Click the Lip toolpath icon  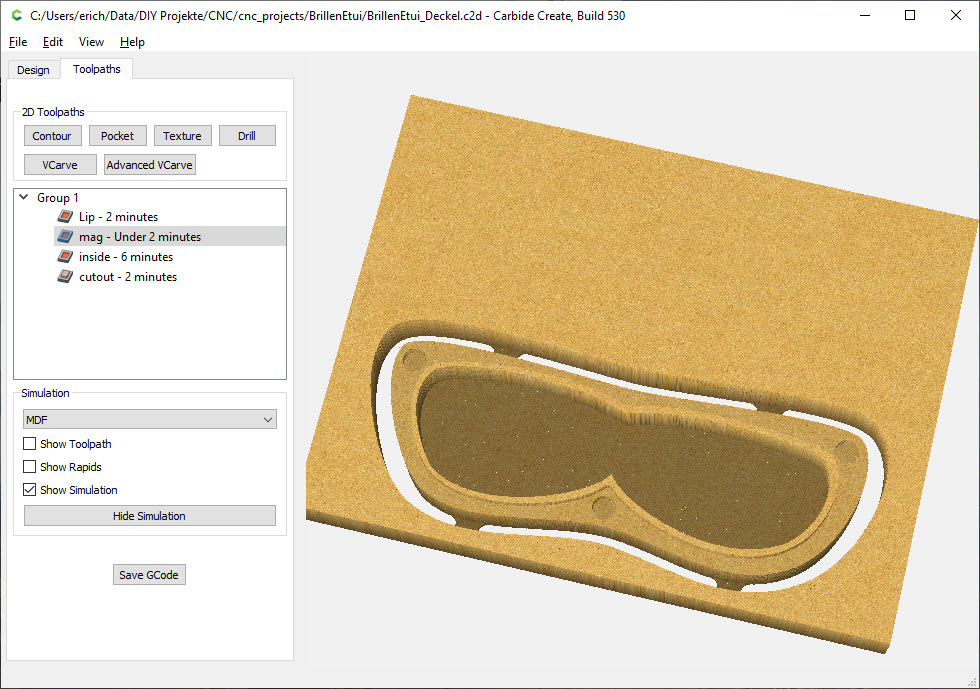tap(64, 217)
